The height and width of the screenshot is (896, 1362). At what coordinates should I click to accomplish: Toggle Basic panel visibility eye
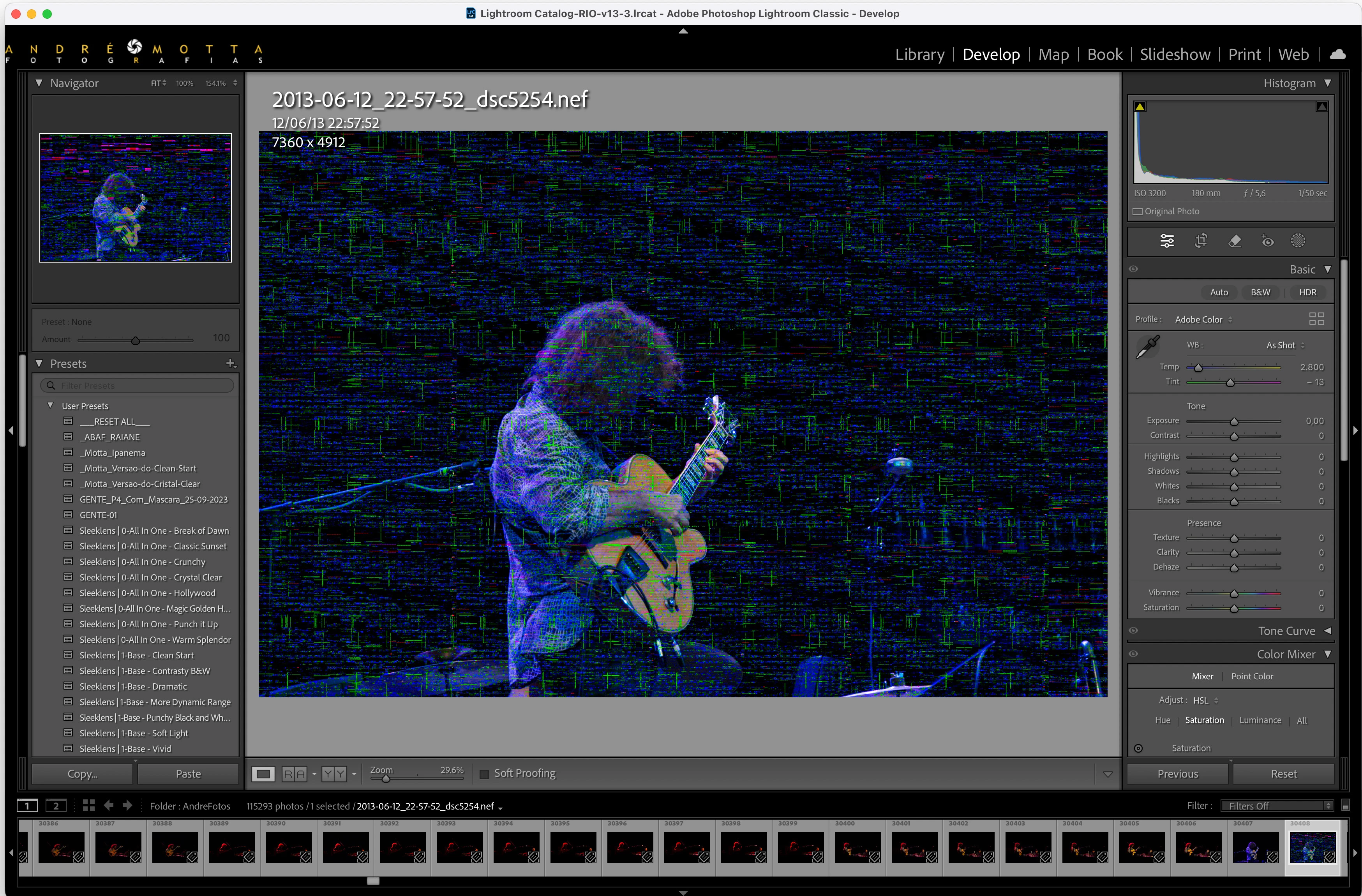tap(1133, 269)
